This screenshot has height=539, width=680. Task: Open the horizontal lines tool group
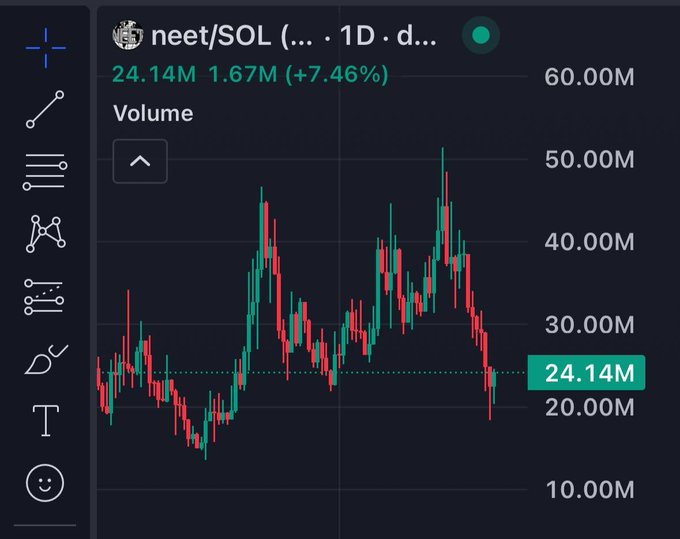pos(45,172)
